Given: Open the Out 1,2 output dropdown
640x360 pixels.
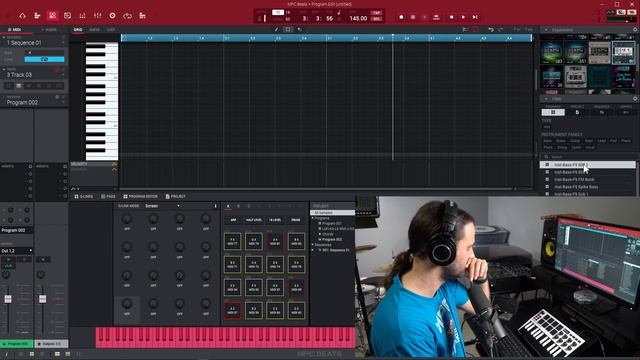Looking at the screenshot, I should (17, 251).
